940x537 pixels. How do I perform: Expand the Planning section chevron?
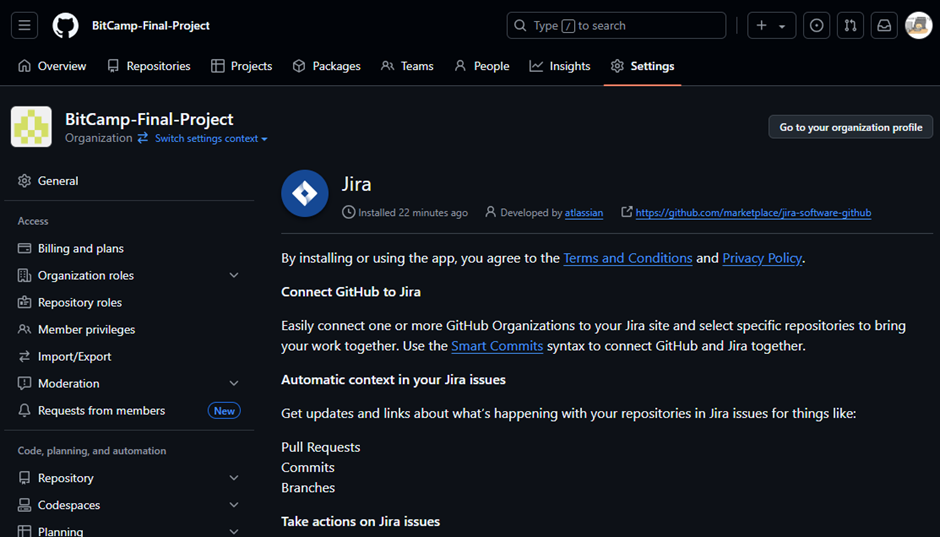coord(234,531)
